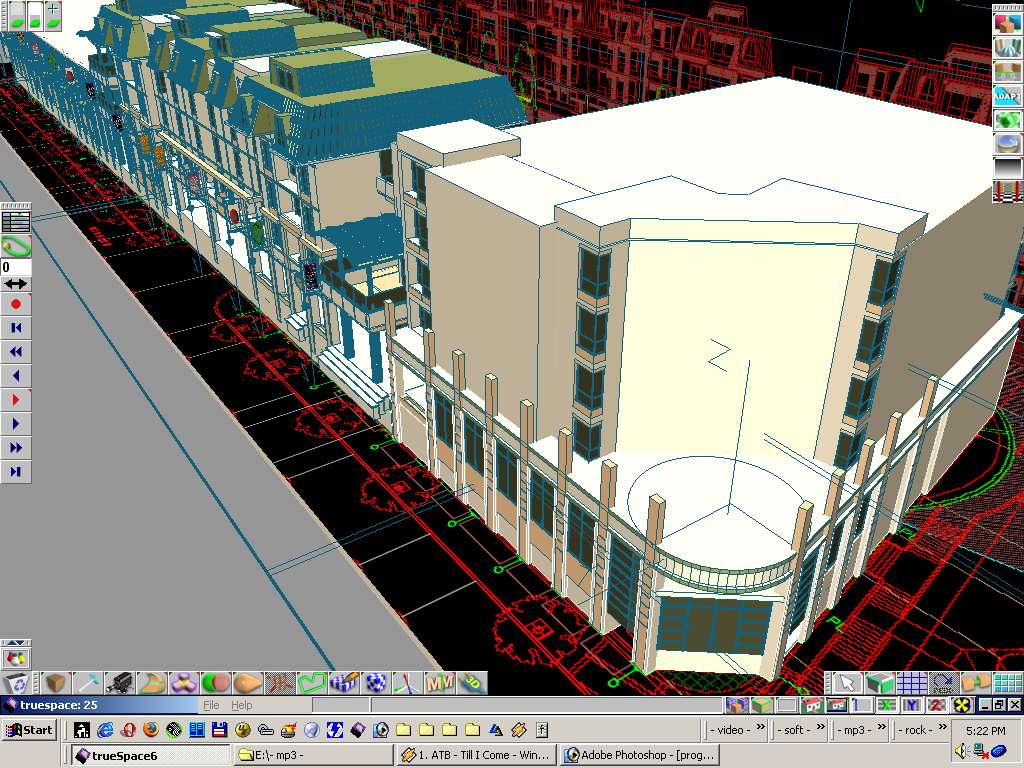
Task: Open the camera tool in bottom toolbar
Action: pyautogui.click(x=119, y=683)
